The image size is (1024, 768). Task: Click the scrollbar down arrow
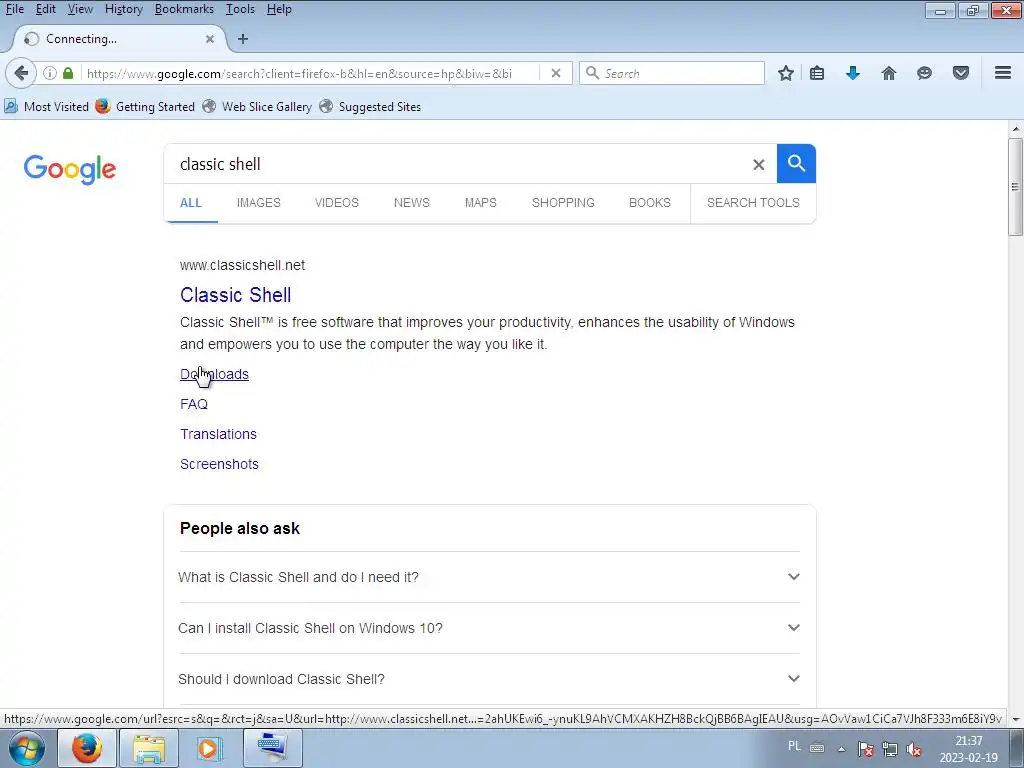(1016, 719)
